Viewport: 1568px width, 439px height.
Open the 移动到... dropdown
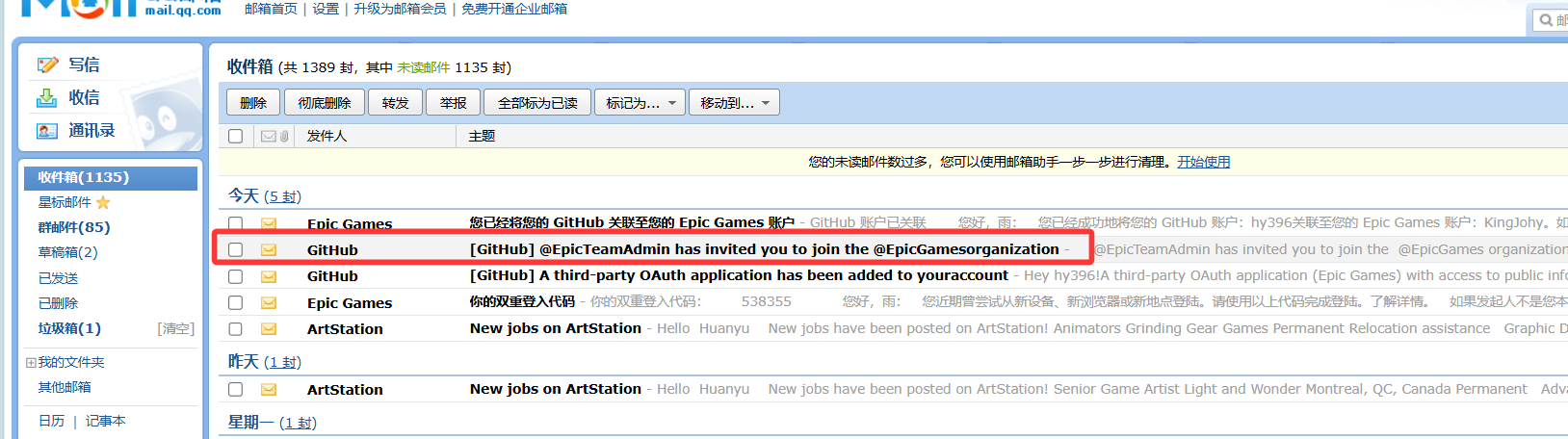[734, 102]
